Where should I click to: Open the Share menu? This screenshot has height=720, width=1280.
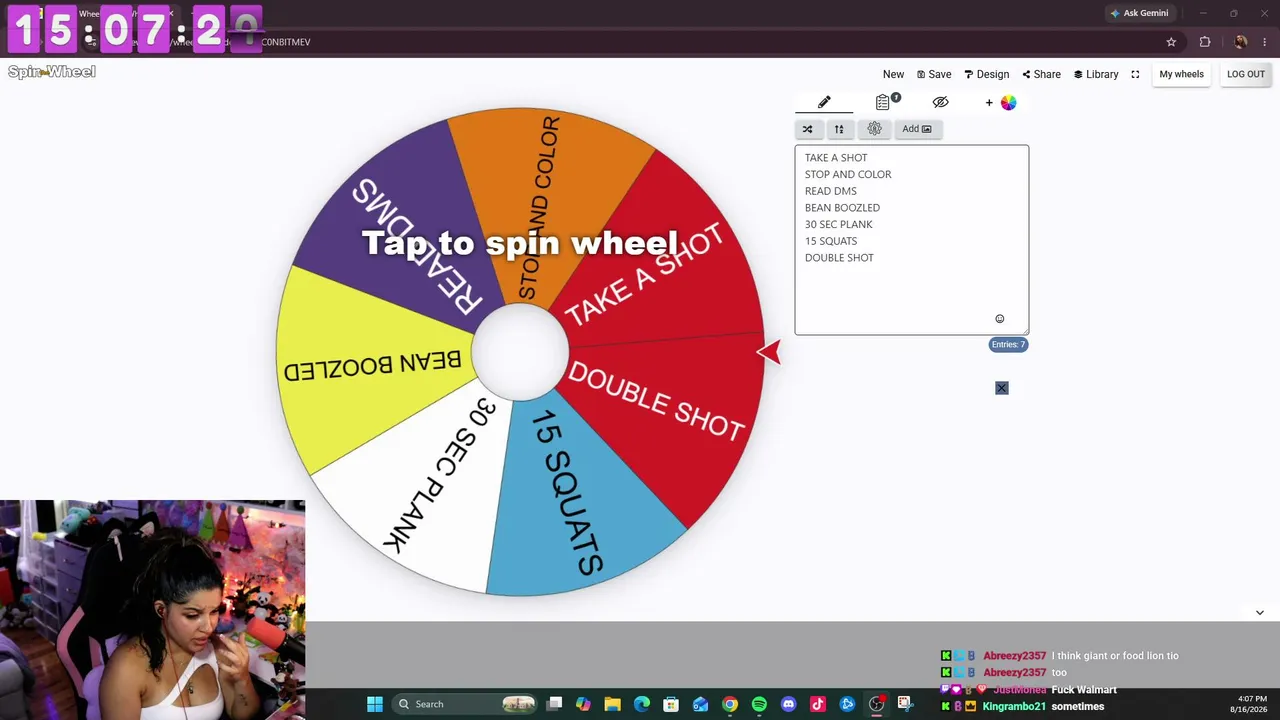[1042, 74]
